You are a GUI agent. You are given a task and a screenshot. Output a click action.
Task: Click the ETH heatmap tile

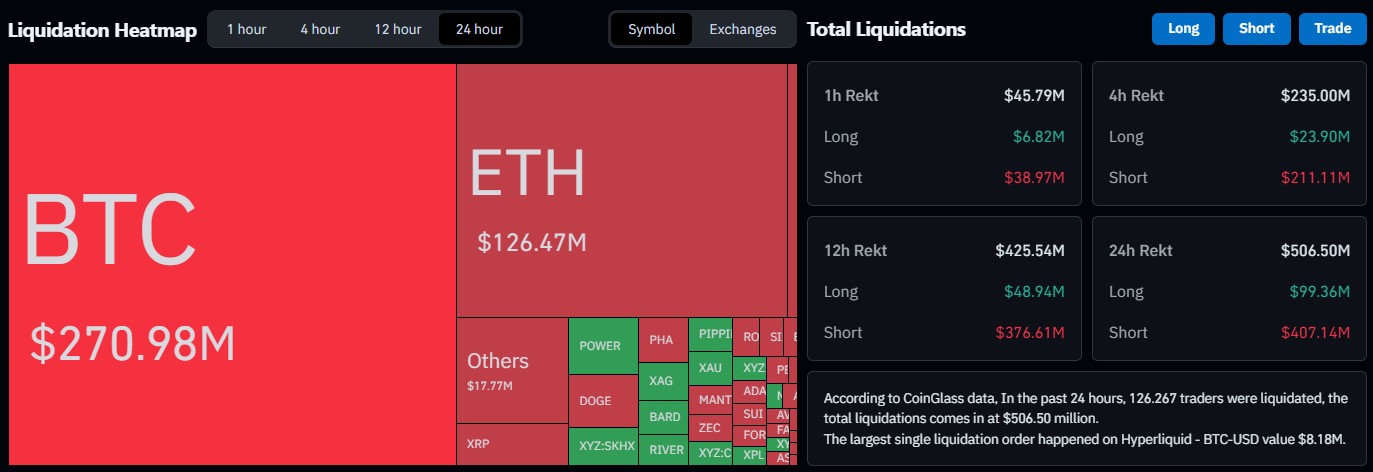pos(621,190)
